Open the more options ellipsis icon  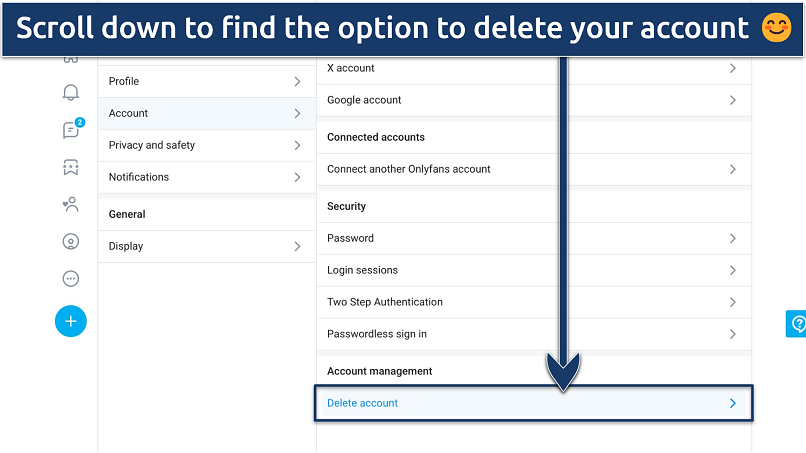(70, 279)
